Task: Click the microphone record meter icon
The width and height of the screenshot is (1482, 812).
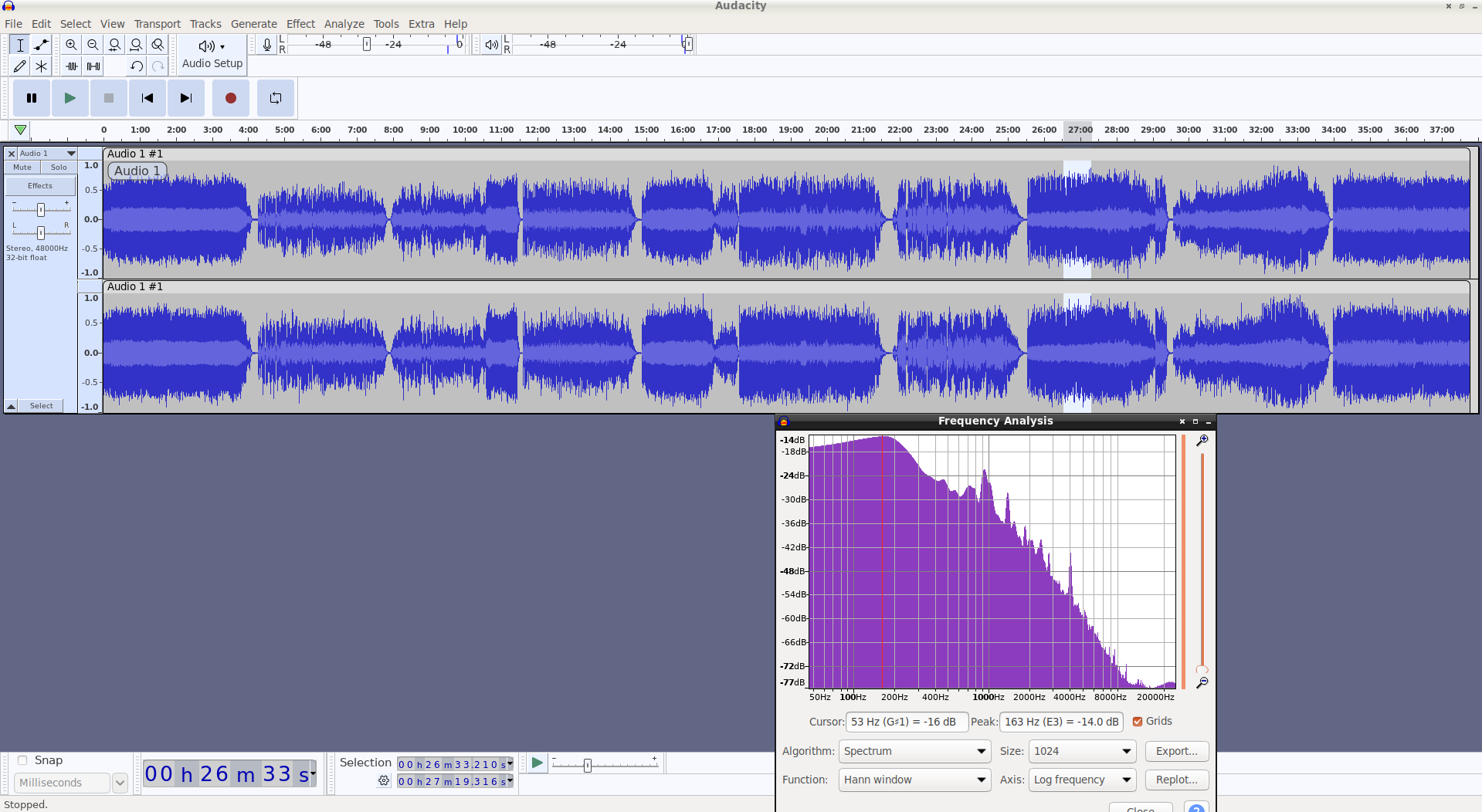Action: click(x=267, y=45)
